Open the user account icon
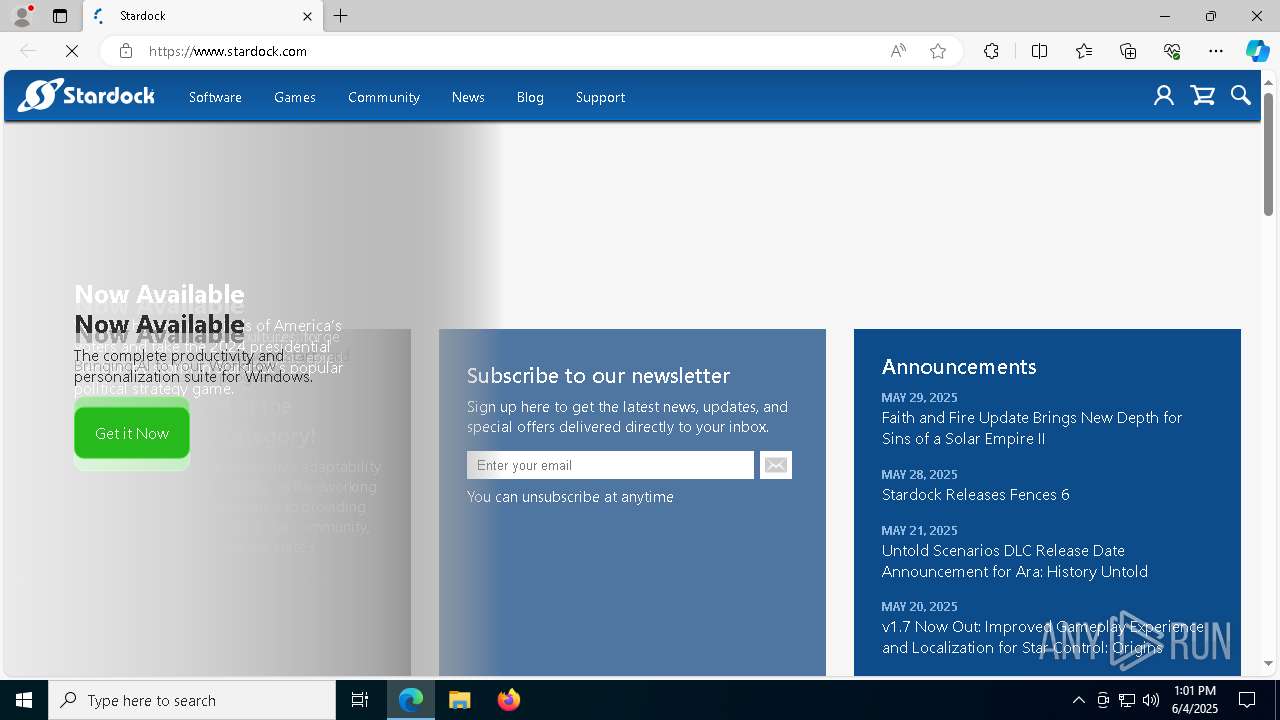This screenshot has height=720, width=1280. point(1164,96)
